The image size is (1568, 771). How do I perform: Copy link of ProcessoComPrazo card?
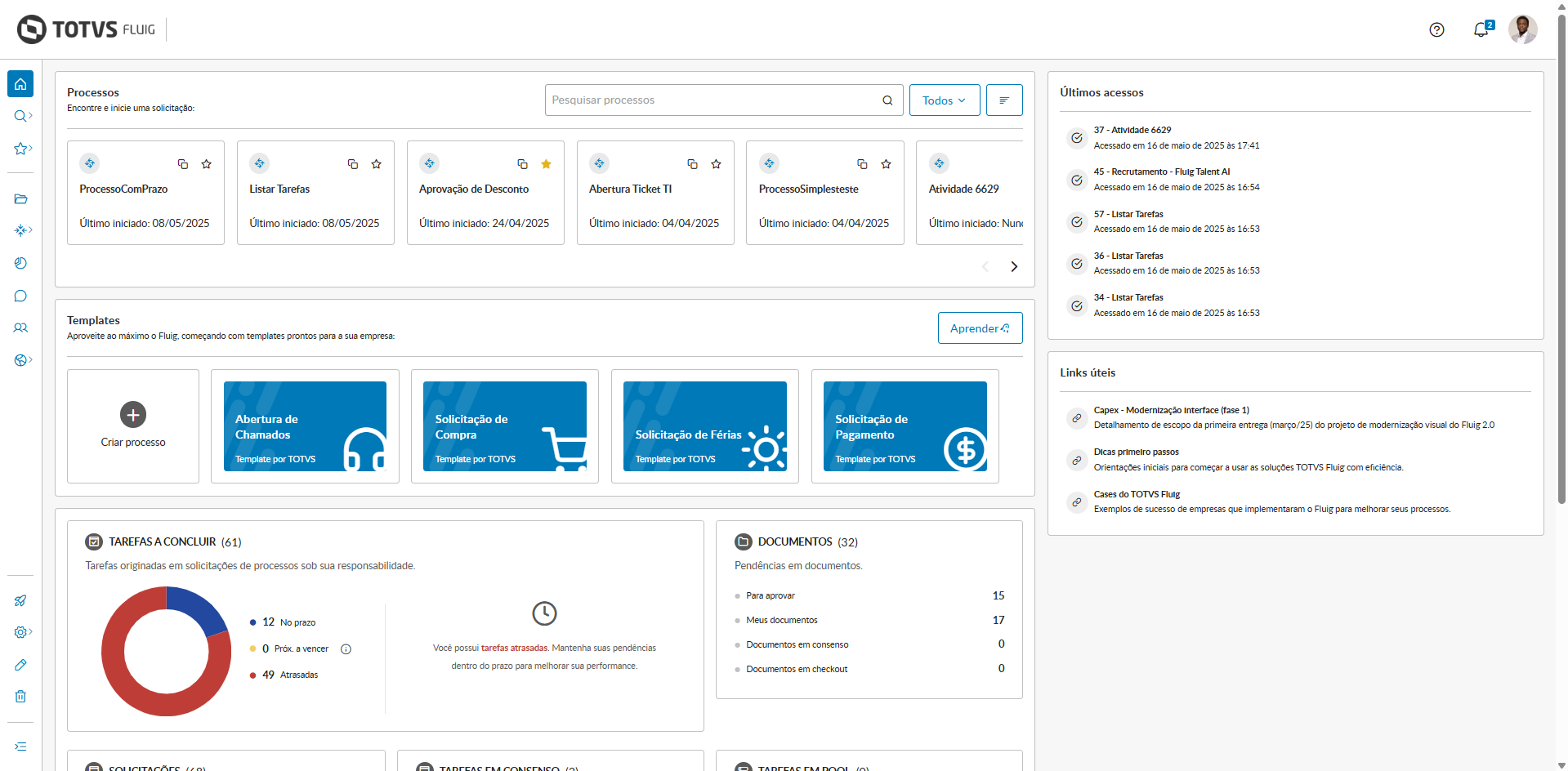(183, 164)
